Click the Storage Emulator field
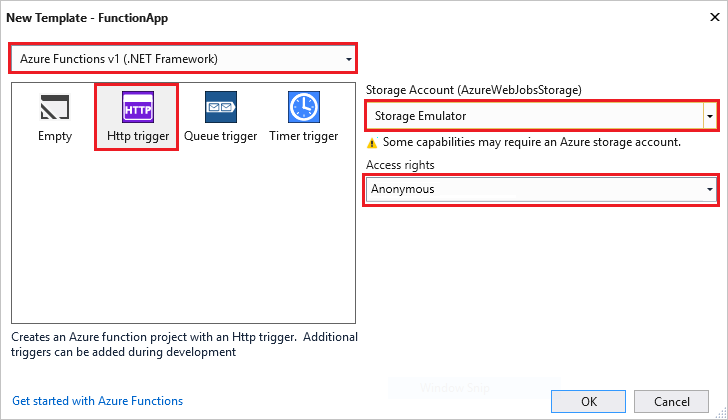 (x=535, y=116)
